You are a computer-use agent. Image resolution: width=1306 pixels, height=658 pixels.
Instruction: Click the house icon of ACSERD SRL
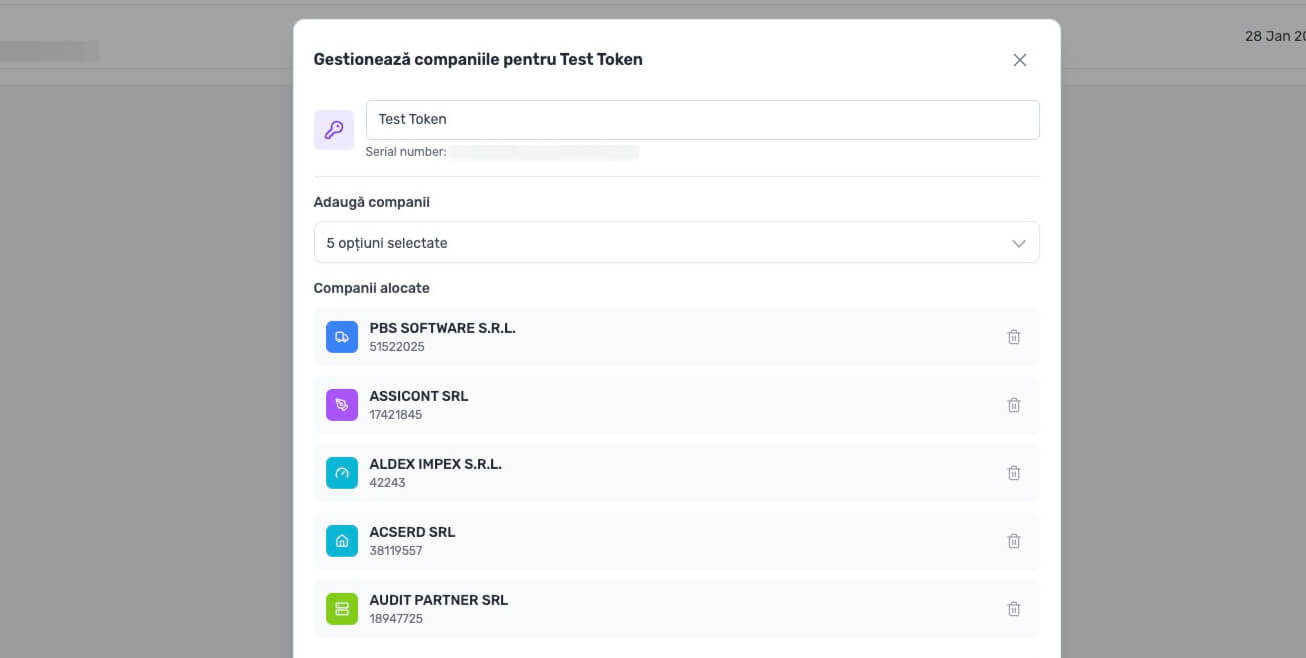[342, 541]
